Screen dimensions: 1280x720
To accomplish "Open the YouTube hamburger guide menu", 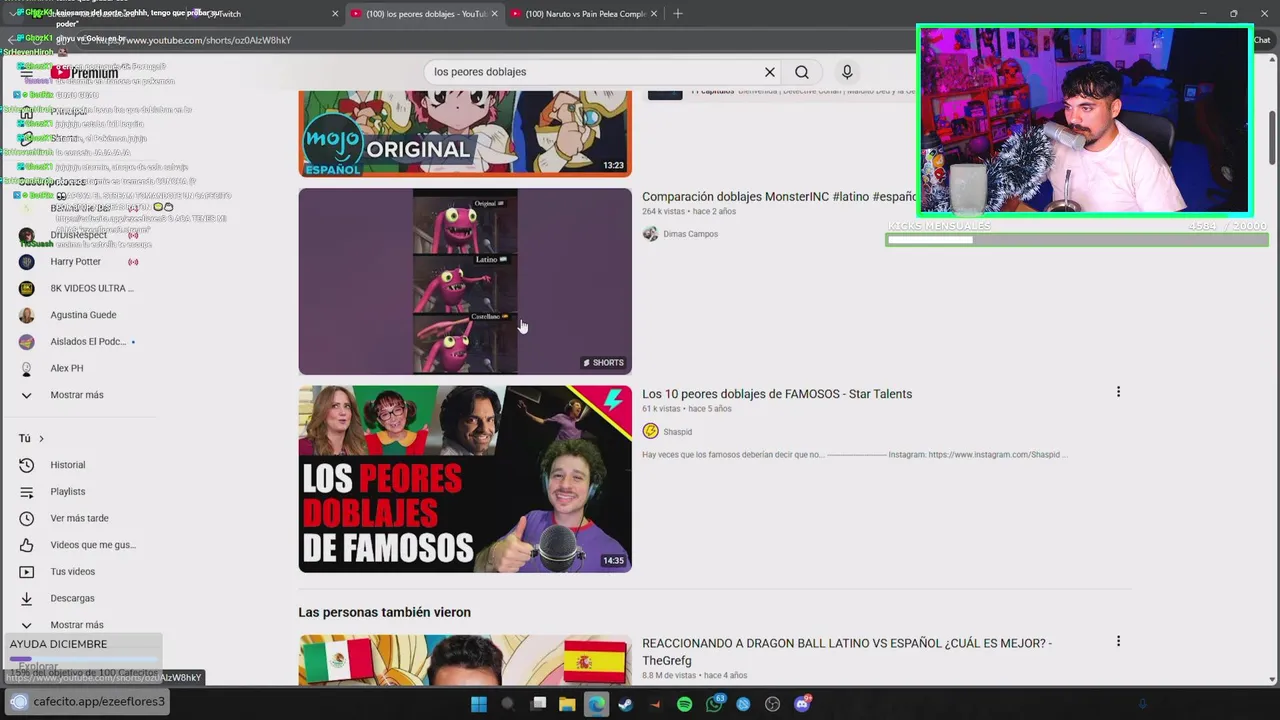I will click(27, 72).
